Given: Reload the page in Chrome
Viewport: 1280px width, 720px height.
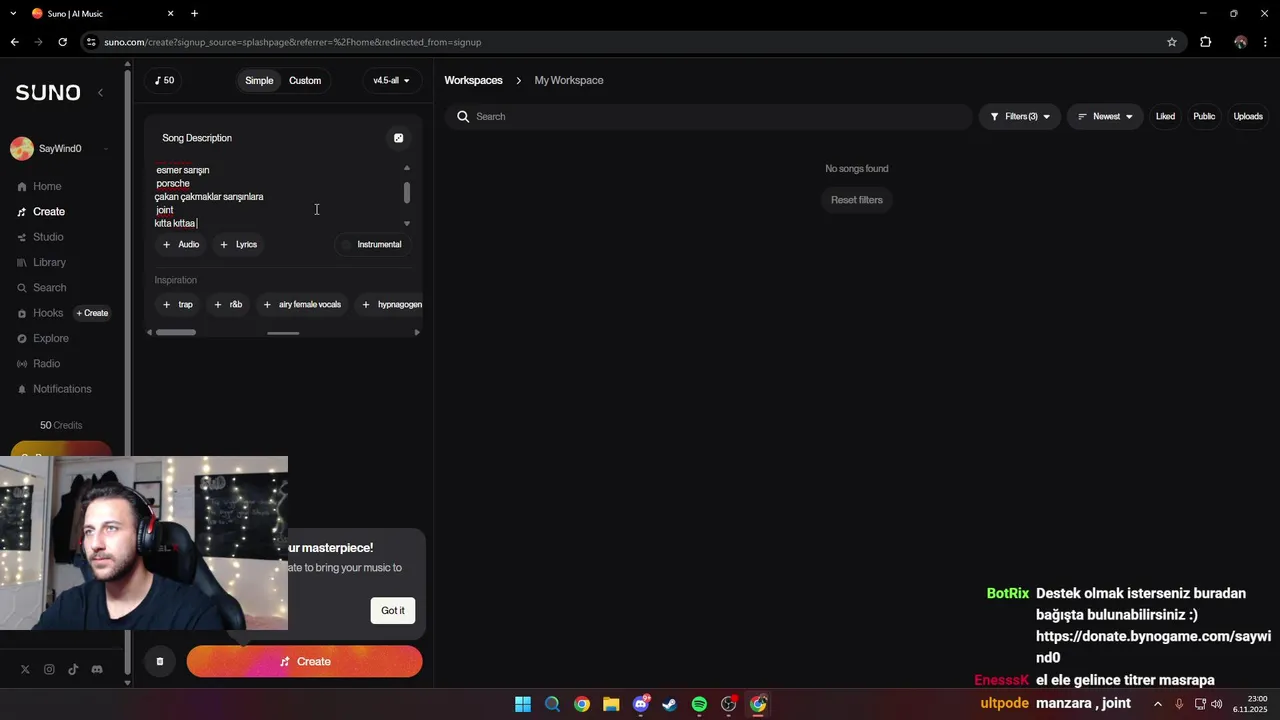Looking at the screenshot, I should [62, 42].
